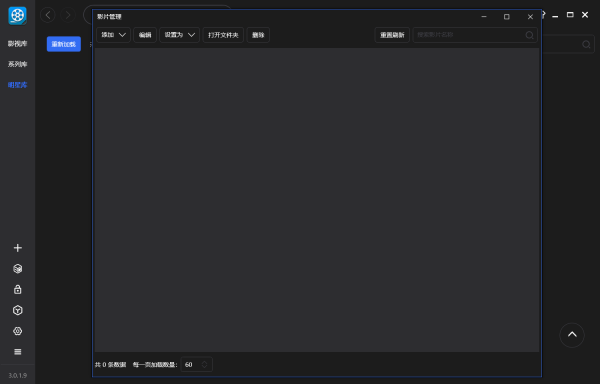600x384 pixels.
Task: Select the 明星库 sidebar tab
Action: coord(18,85)
